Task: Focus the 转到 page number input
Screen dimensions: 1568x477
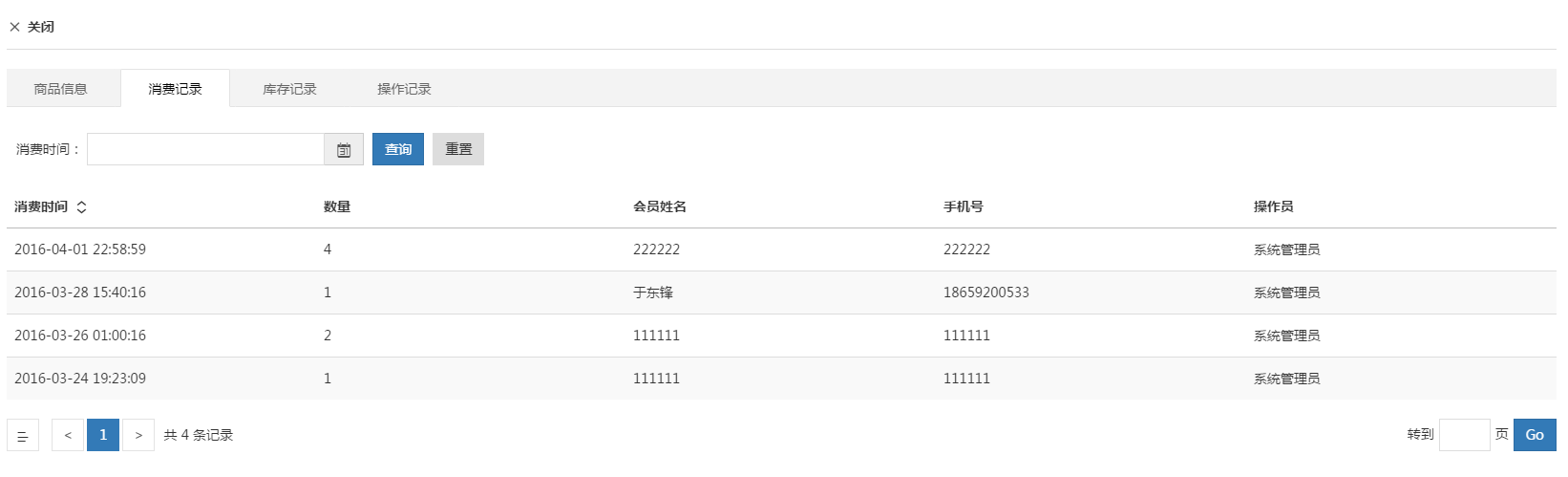Action: (1464, 435)
